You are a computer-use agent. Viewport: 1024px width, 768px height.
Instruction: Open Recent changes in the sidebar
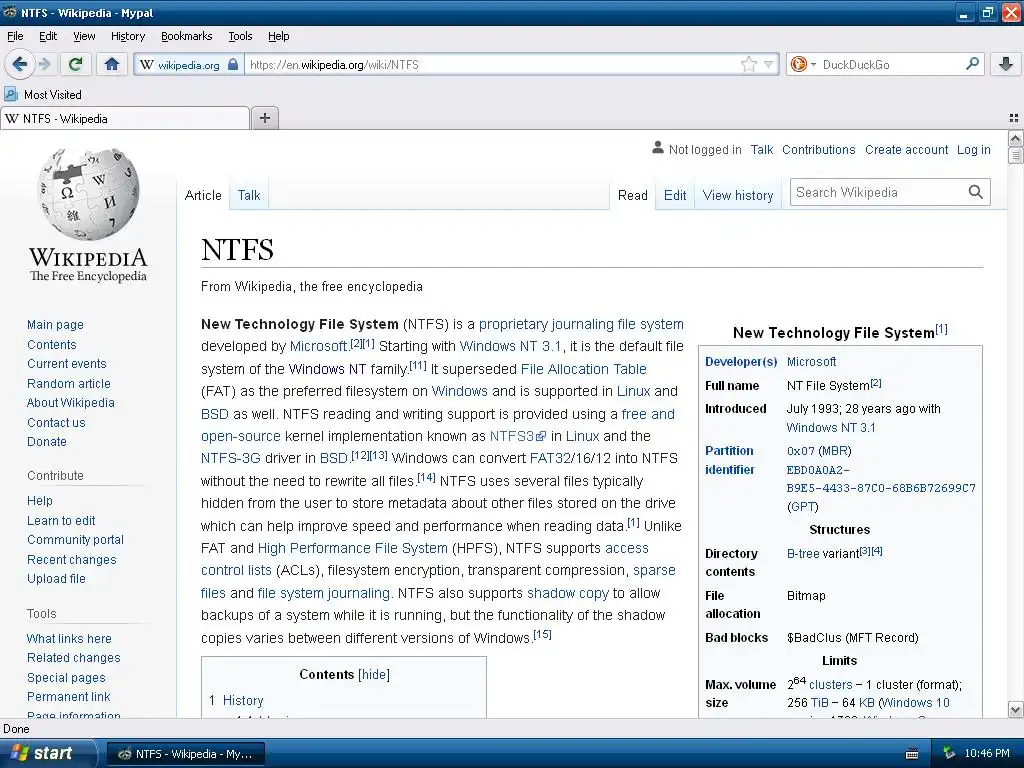(x=72, y=560)
